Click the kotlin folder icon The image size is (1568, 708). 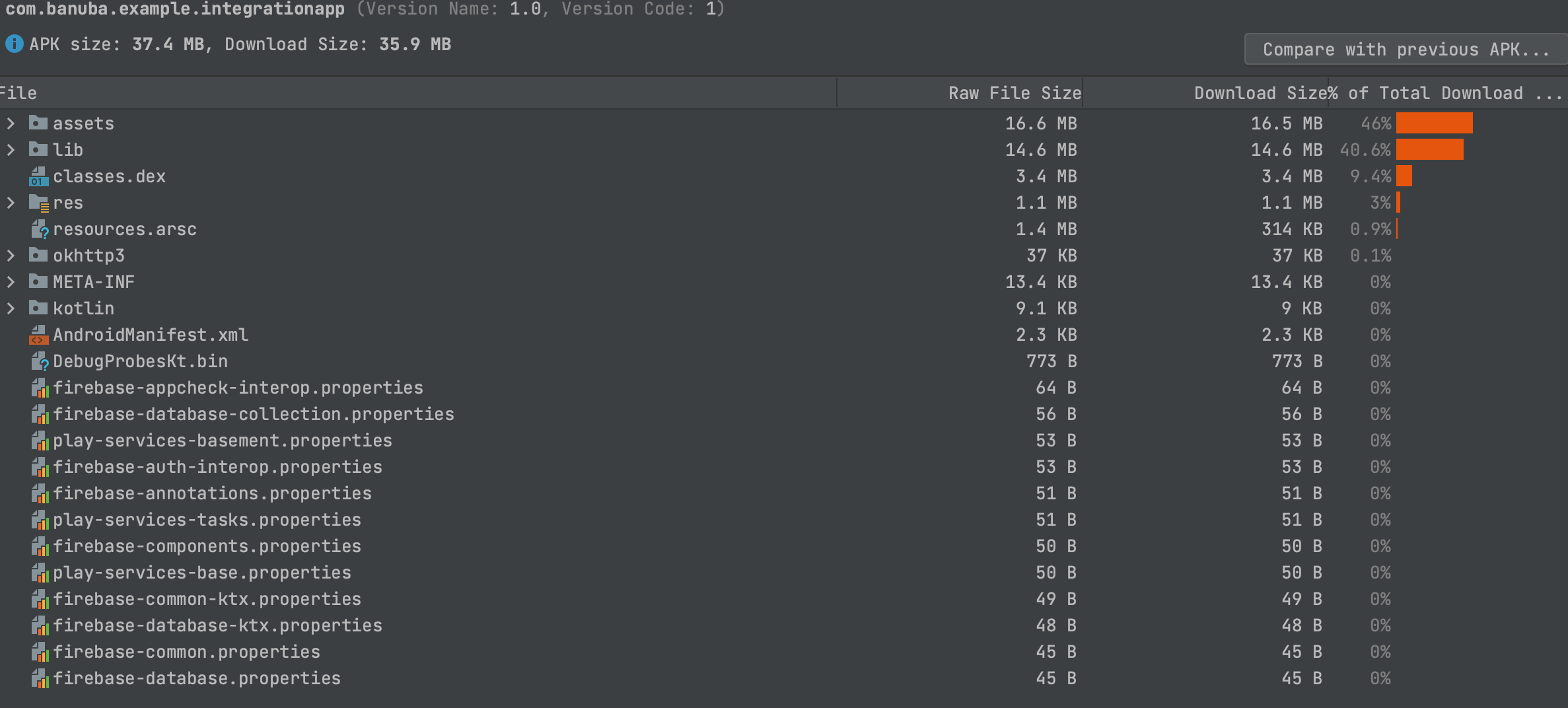tap(38, 308)
